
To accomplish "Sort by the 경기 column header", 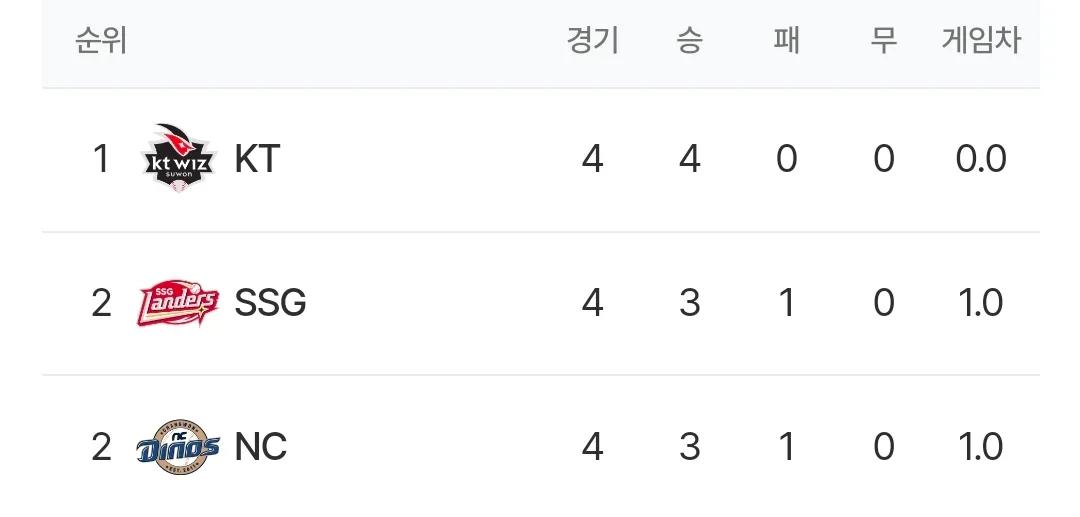I will click(x=593, y=41).
